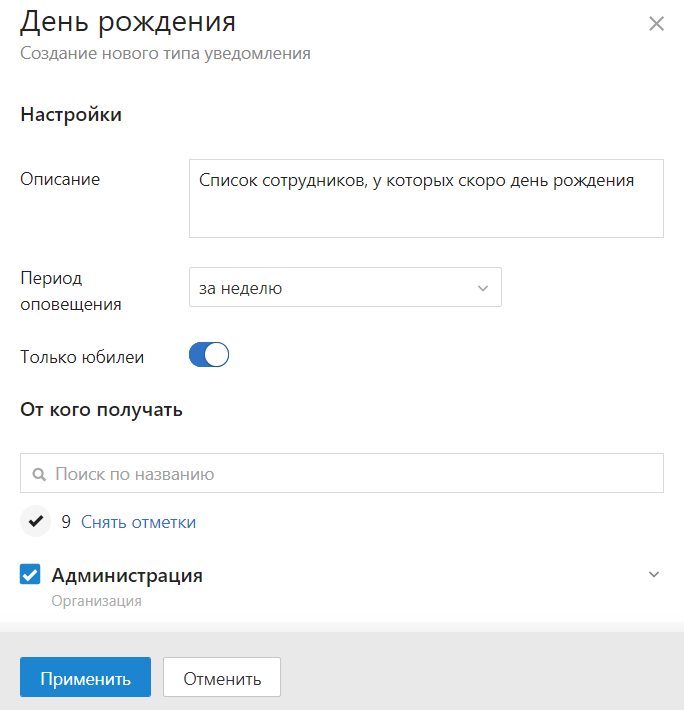Open the Период оповещения dropdown

point(345,287)
